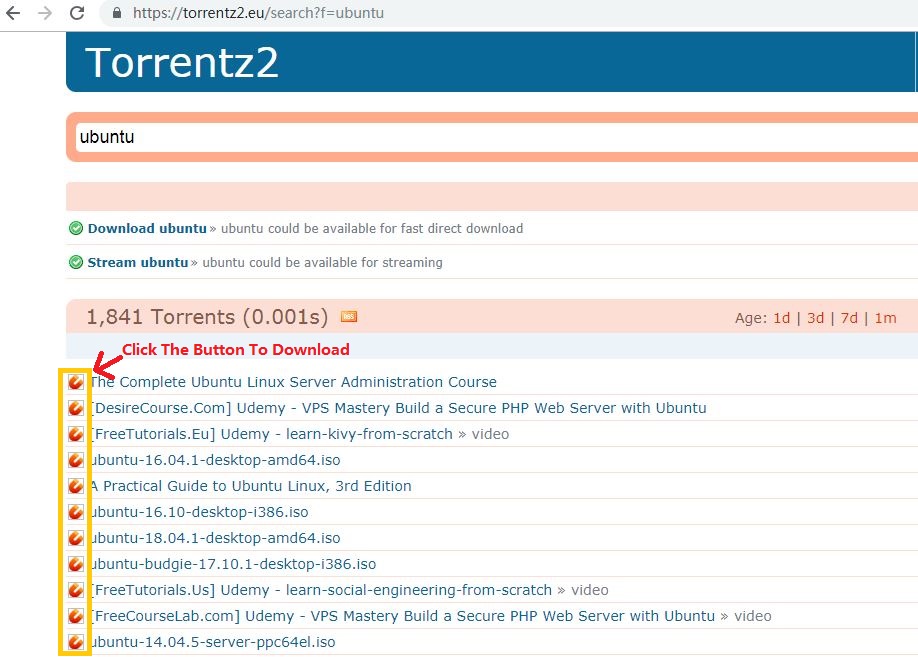Click the browser address bar URL
The height and width of the screenshot is (657, 918).
click(x=258, y=14)
